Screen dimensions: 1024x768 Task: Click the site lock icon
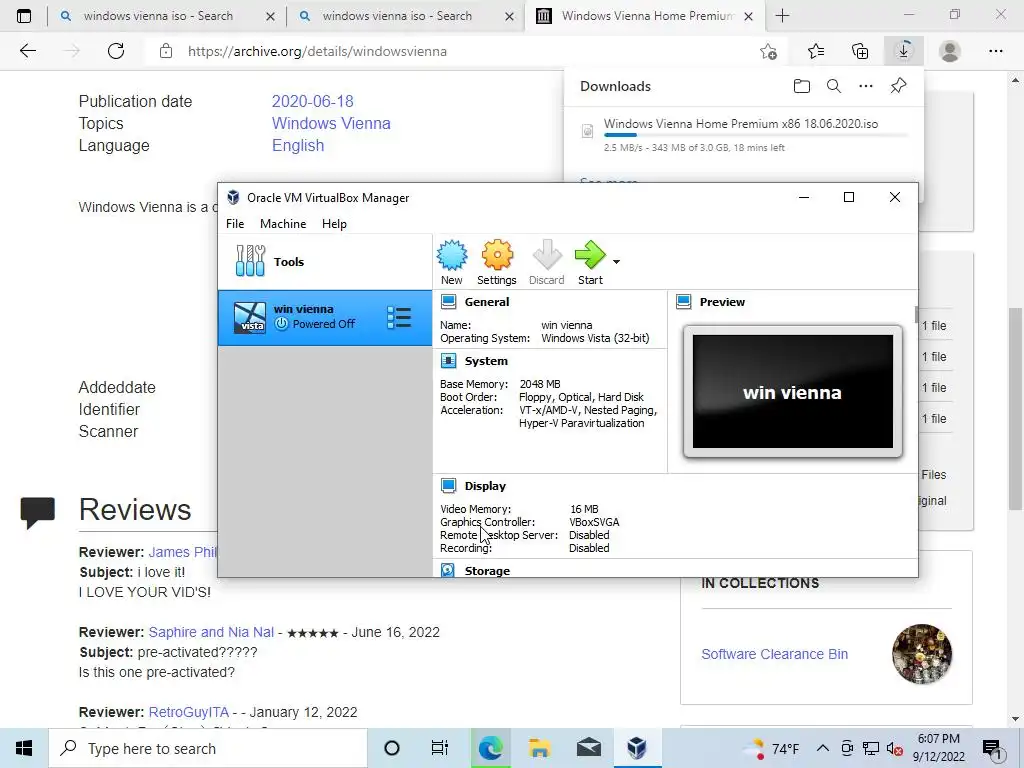[166, 51]
